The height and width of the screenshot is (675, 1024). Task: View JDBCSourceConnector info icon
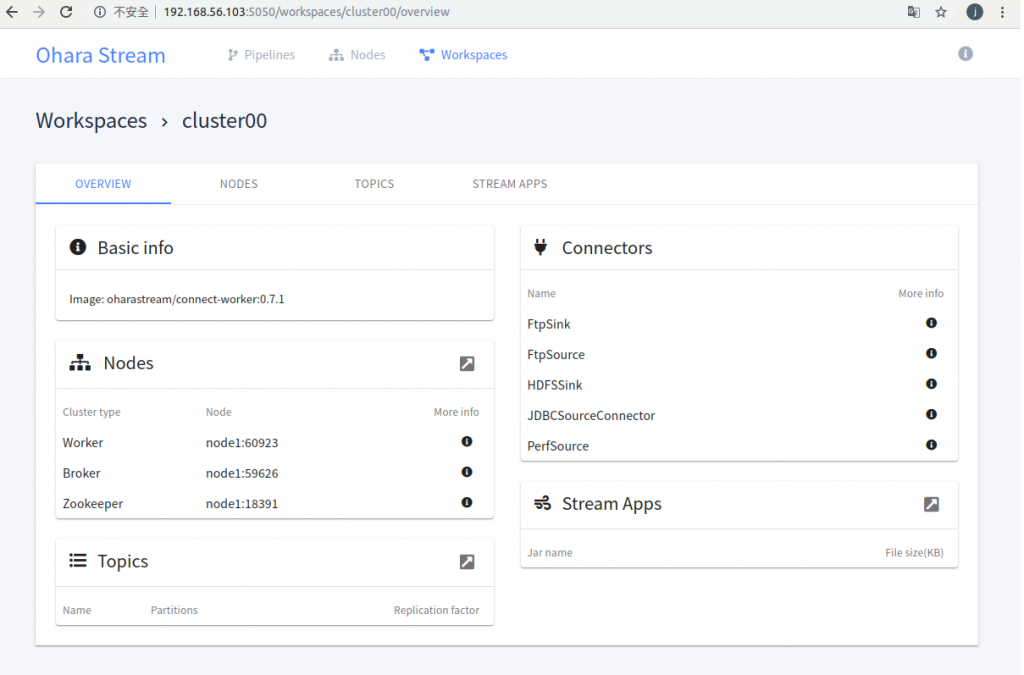coord(931,414)
